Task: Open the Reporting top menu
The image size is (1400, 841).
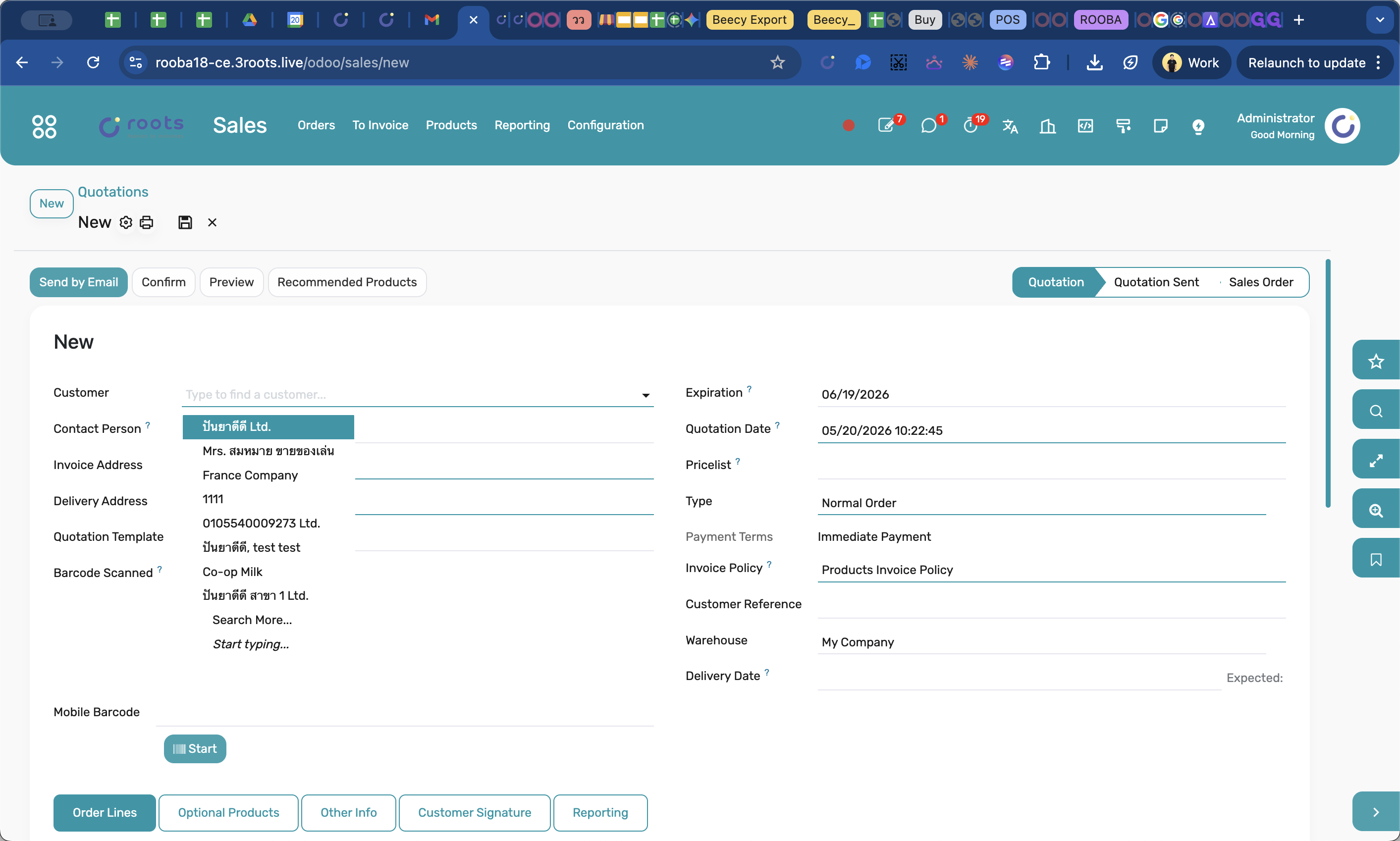Action: pos(522,125)
